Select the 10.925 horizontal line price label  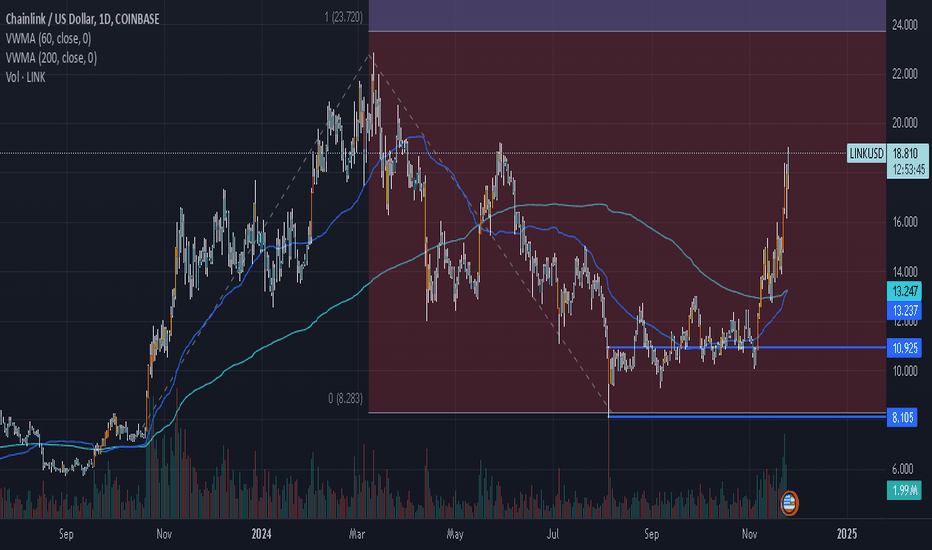click(x=905, y=348)
